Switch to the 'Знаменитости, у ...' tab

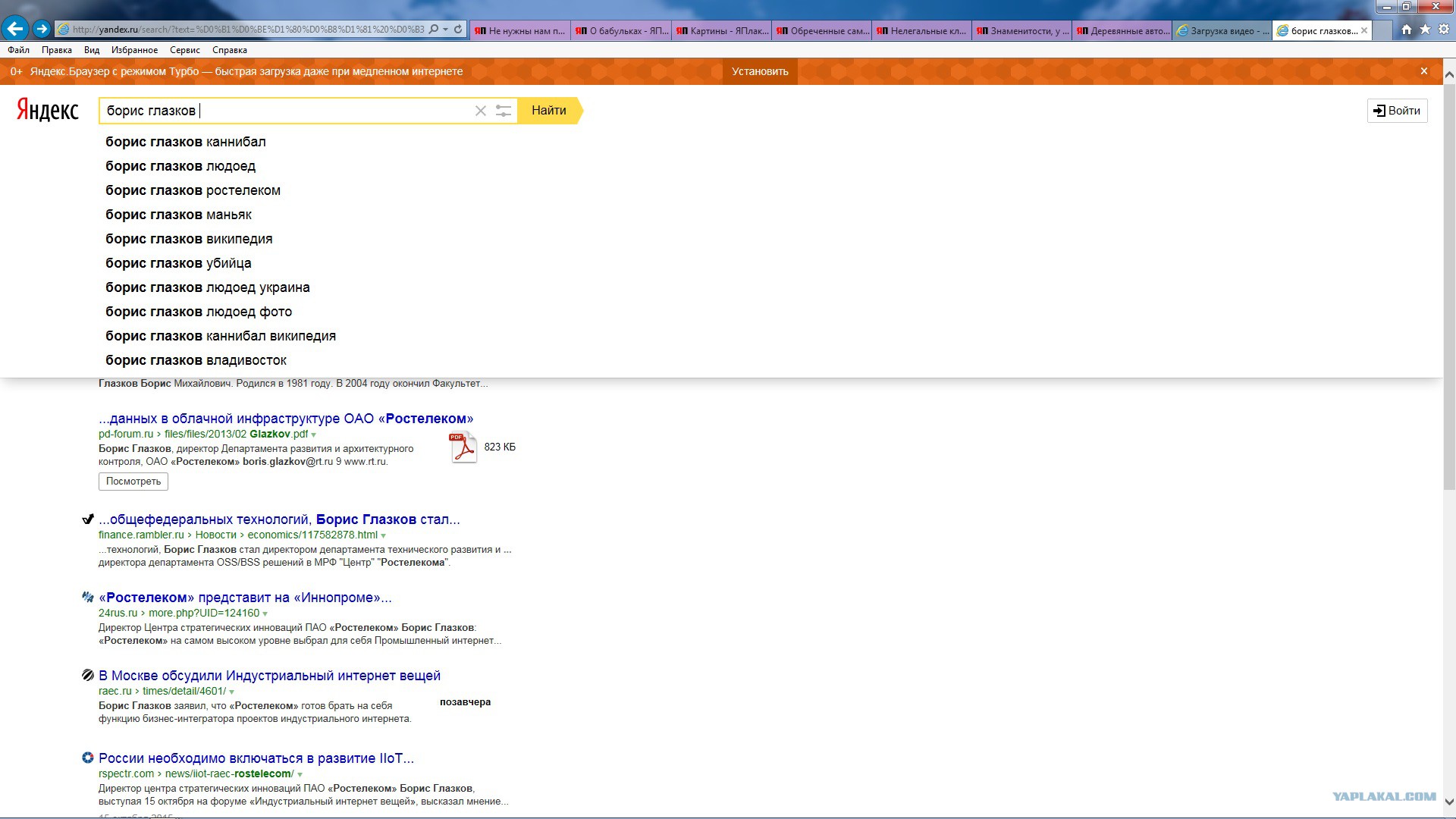click(1022, 31)
